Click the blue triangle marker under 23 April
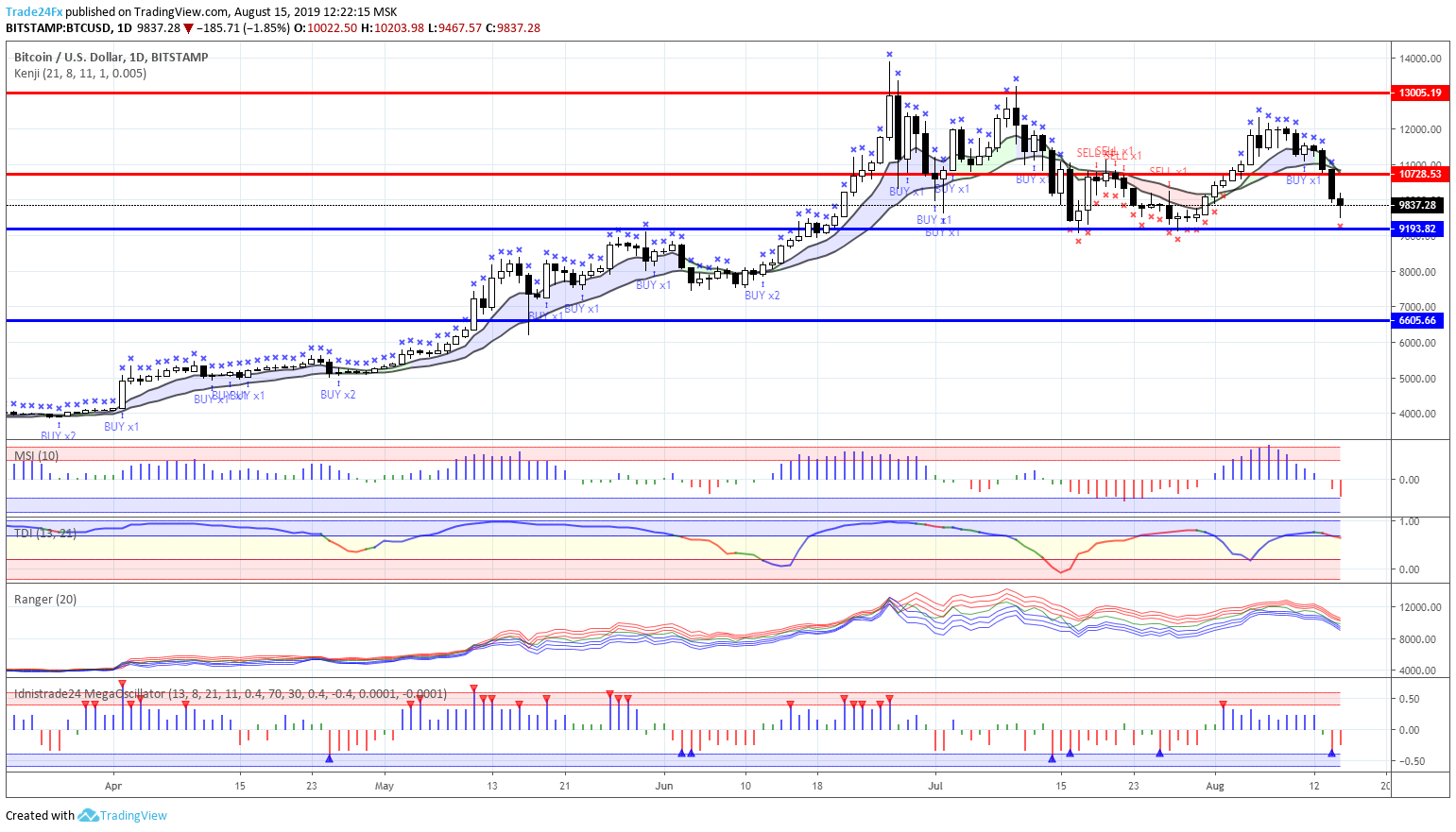This screenshot has height=832, width=1456. pyautogui.click(x=329, y=758)
